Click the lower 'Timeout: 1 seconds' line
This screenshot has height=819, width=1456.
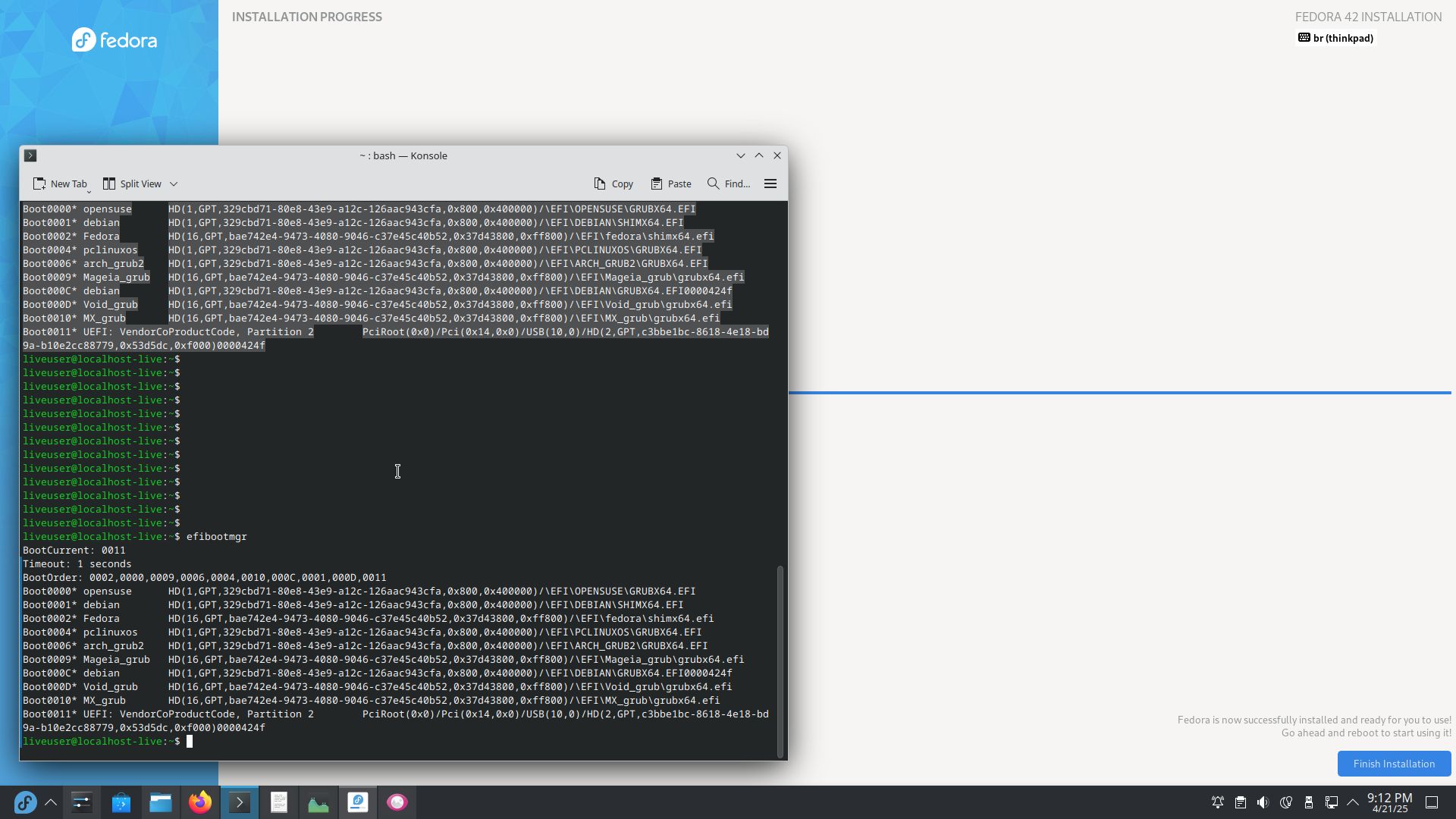77,563
